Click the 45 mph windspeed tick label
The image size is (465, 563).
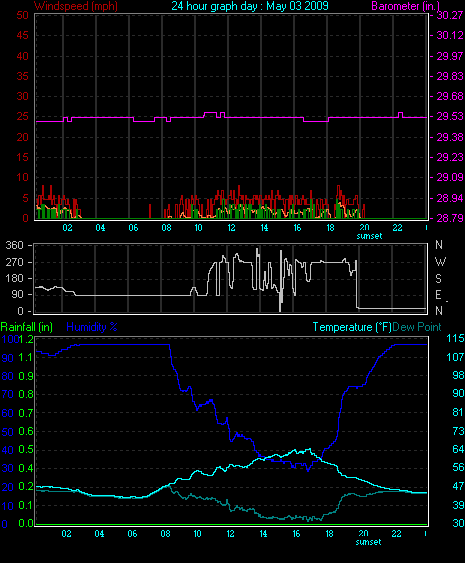click(23, 35)
